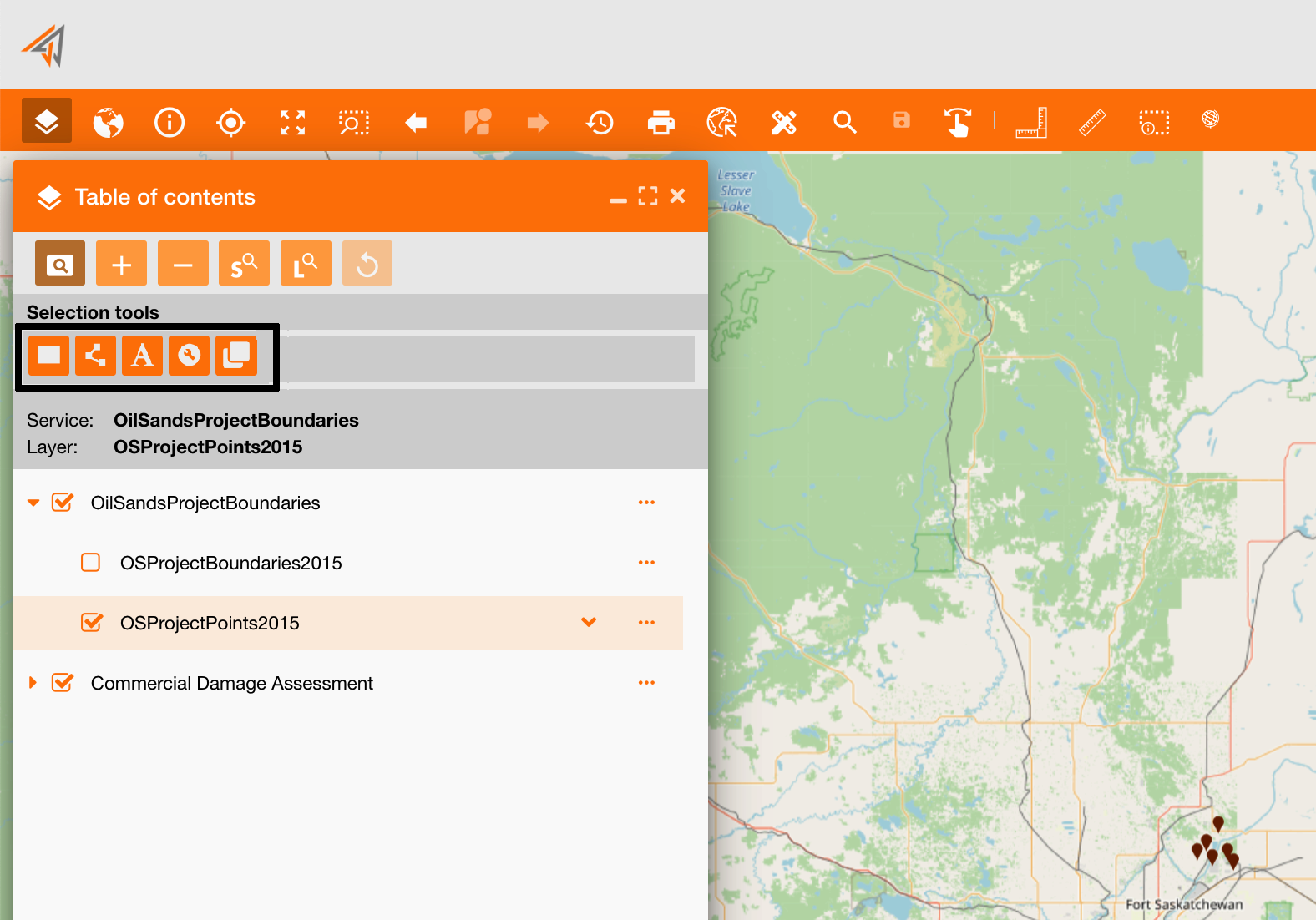Select the circular buffer selection tool
This screenshot has width=1316, height=920.
[x=190, y=356]
